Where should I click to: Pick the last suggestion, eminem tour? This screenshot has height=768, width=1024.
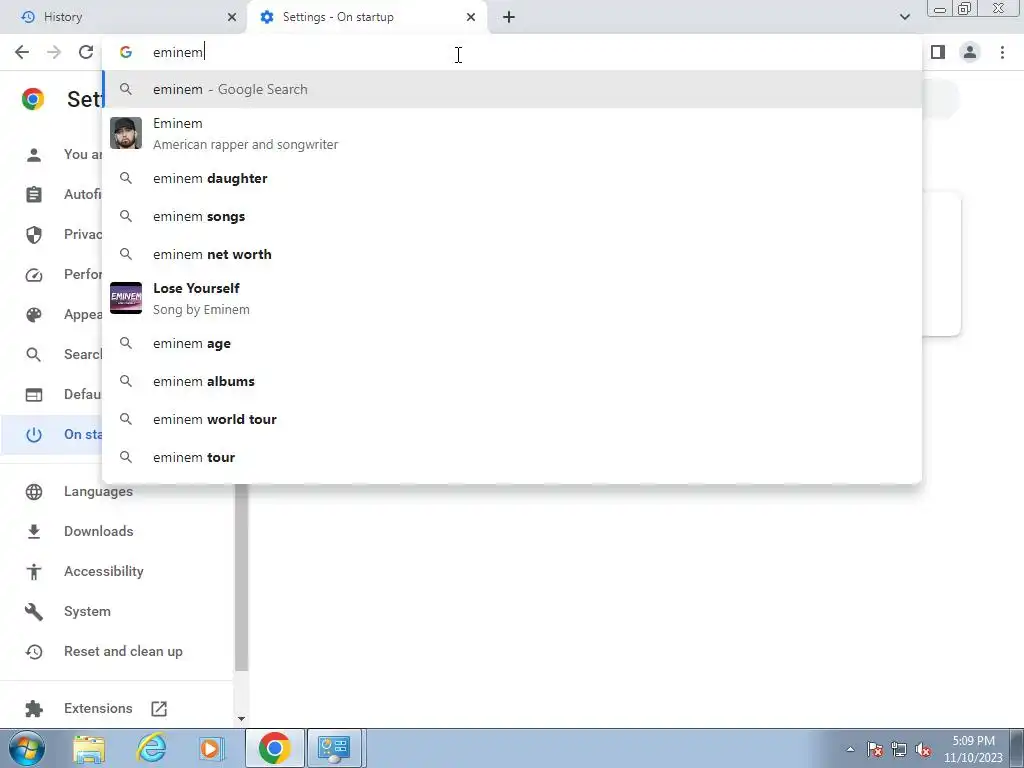[x=512, y=457]
